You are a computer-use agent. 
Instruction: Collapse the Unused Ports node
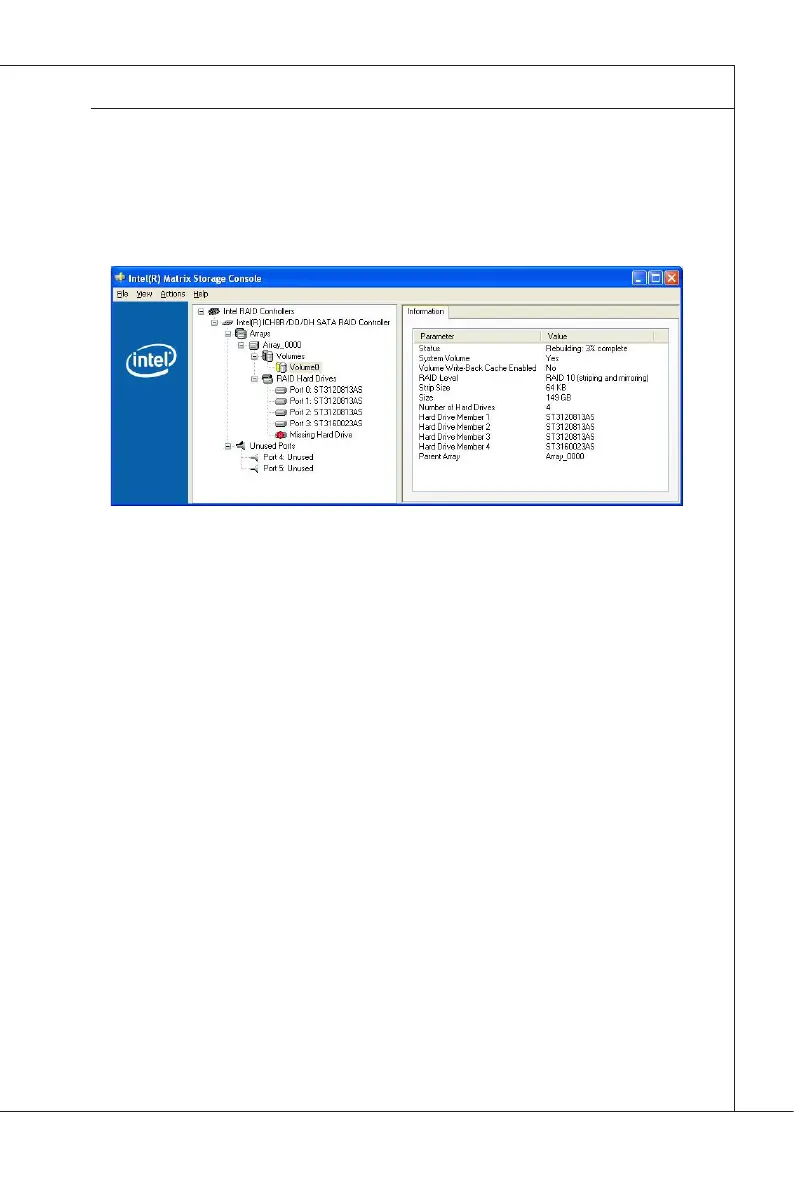point(228,446)
